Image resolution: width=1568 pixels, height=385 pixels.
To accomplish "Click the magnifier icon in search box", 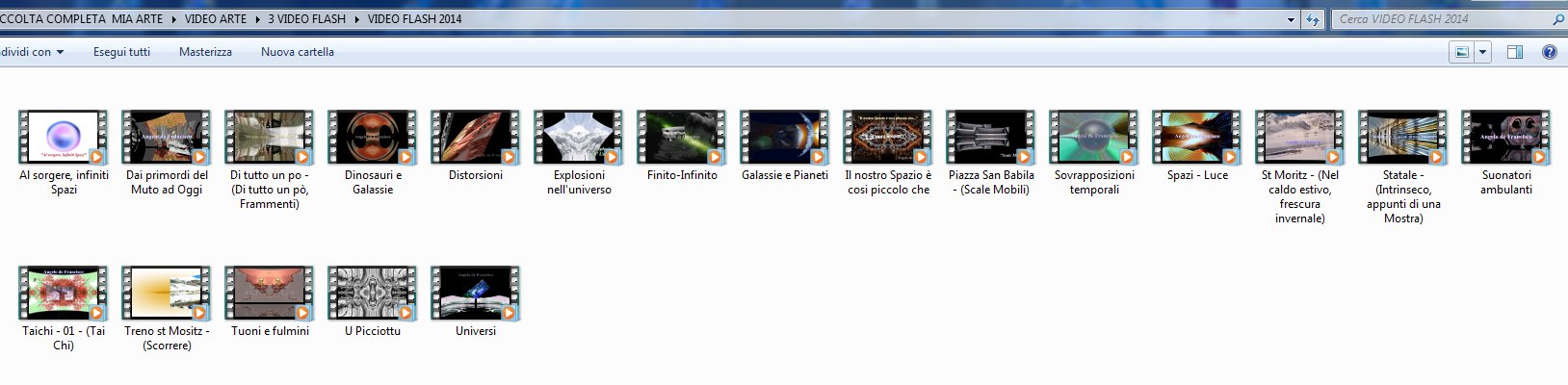I will (x=1558, y=19).
